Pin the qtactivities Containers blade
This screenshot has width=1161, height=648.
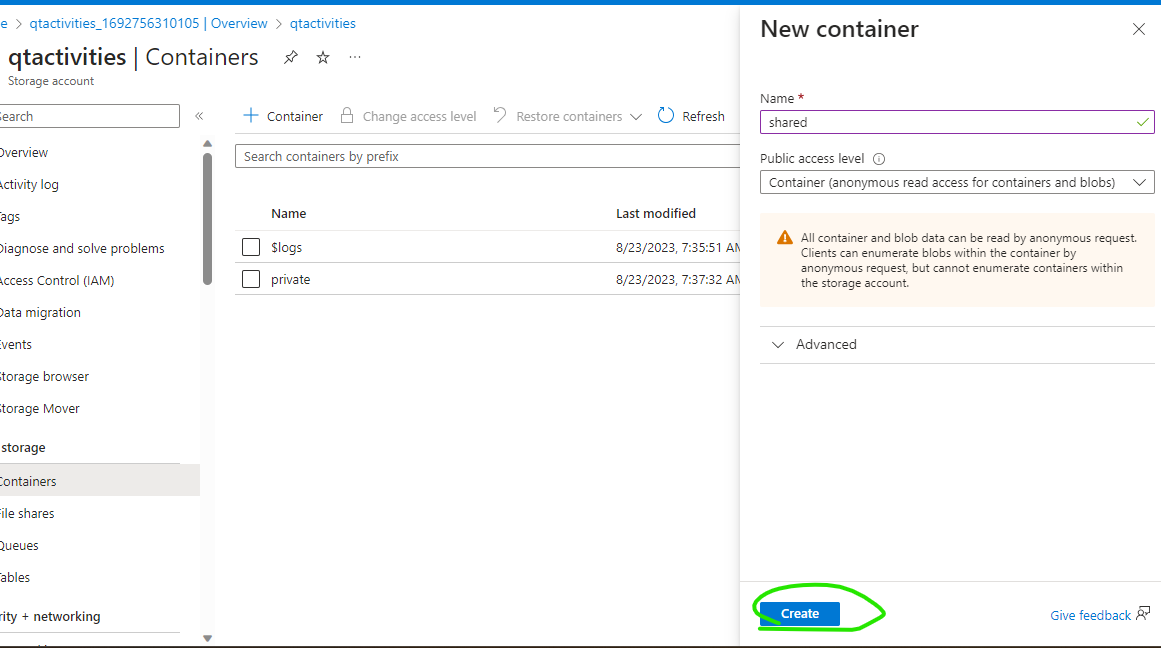(x=290, y=57)
